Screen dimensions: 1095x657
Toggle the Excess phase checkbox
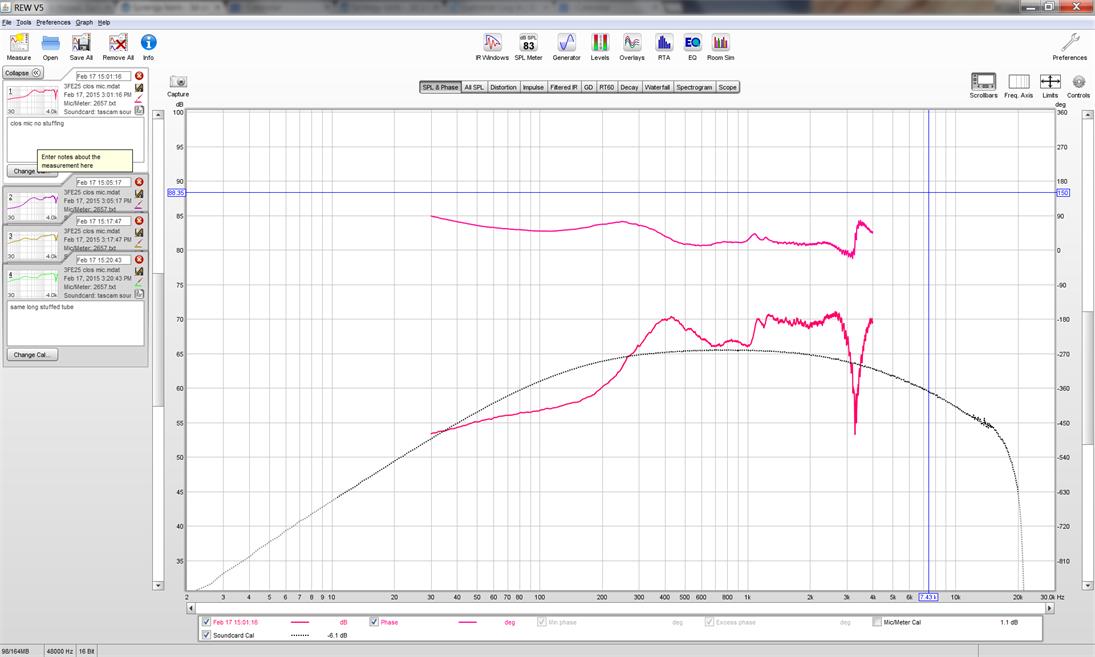click(710, 622)
